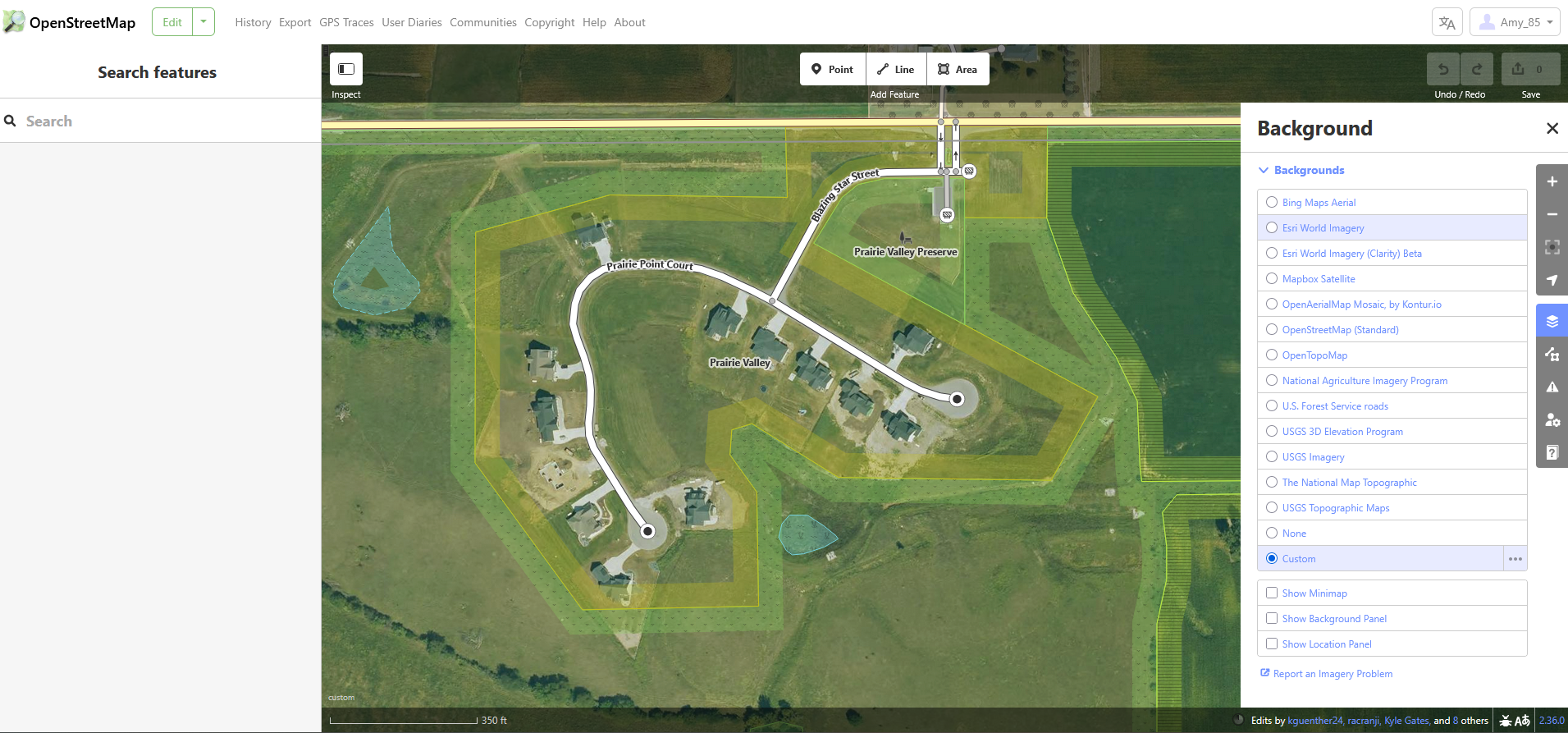Open the Help question mark icon

(1552, 453)
